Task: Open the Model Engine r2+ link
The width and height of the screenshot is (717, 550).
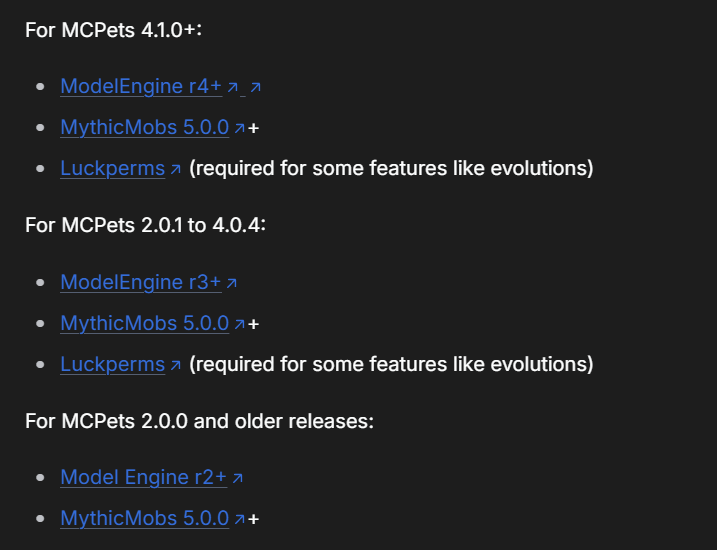Action: click(143, 477)
